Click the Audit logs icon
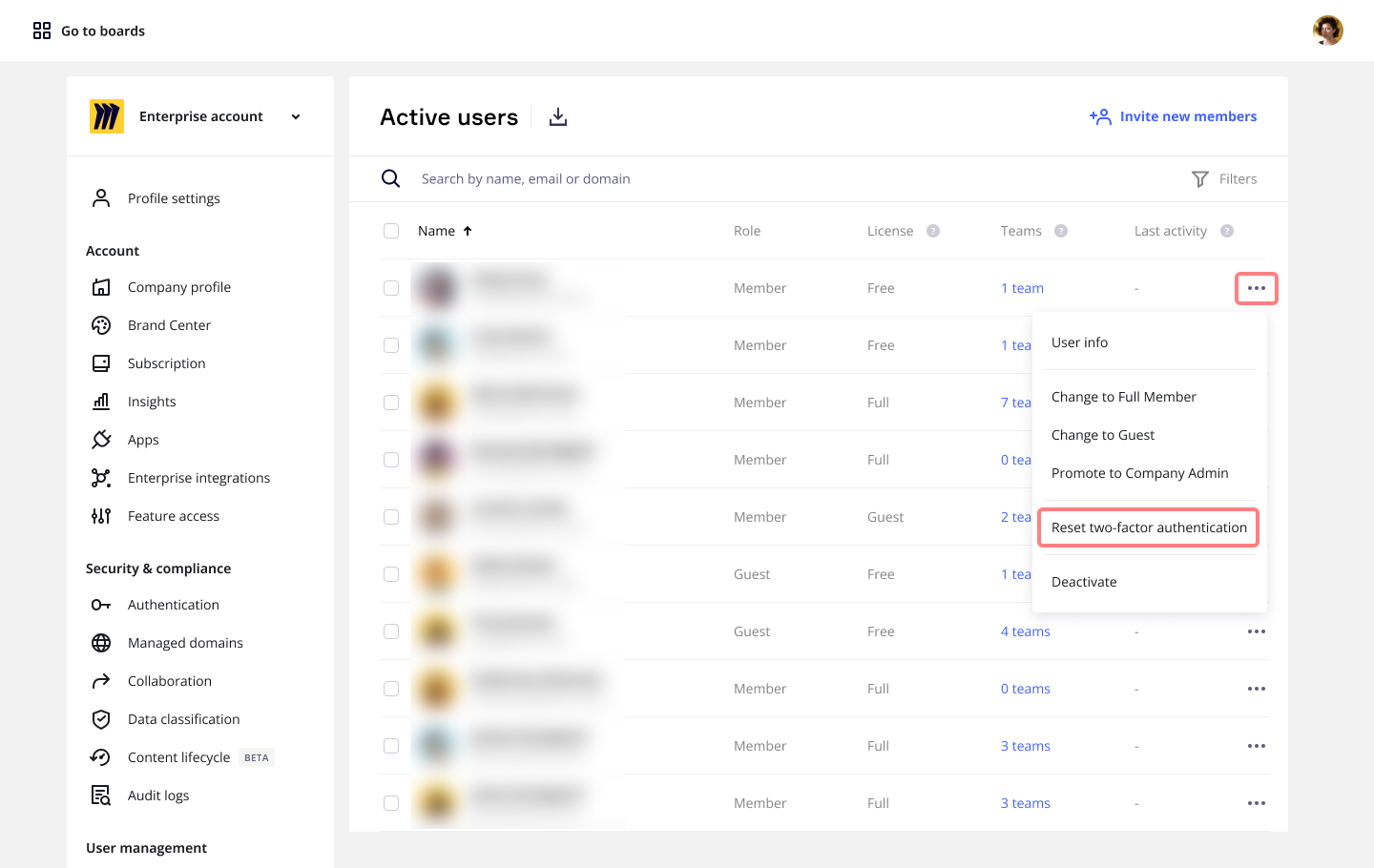The width and height of the screenshot is (1374, 868). pyautogui.click(x=101, y=796)
